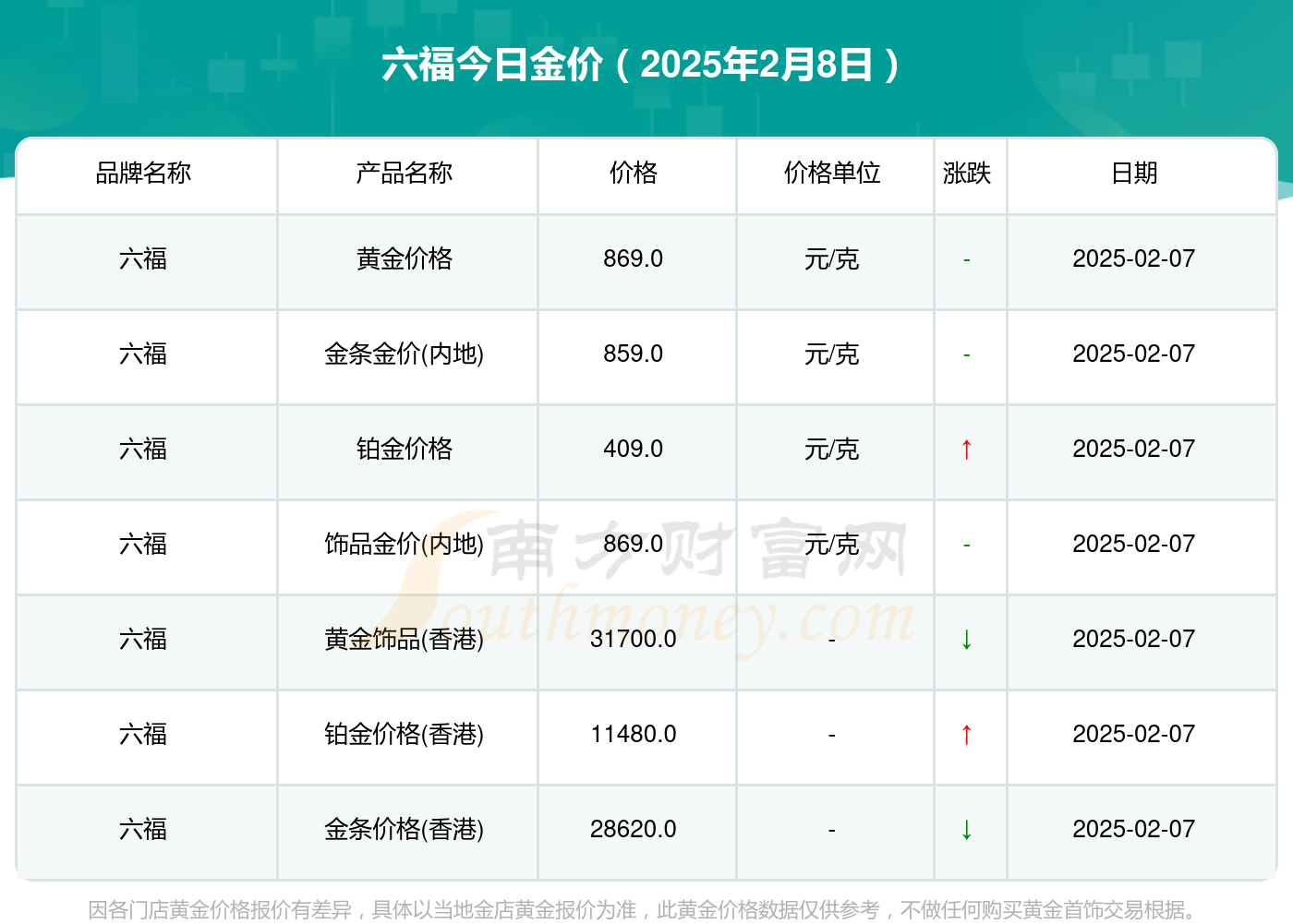Image resolution: width=1293 pixels, height=924 pixels.
Task: Click 六福 brand in the 金条价格(香港) row
Action: [143, 829]
